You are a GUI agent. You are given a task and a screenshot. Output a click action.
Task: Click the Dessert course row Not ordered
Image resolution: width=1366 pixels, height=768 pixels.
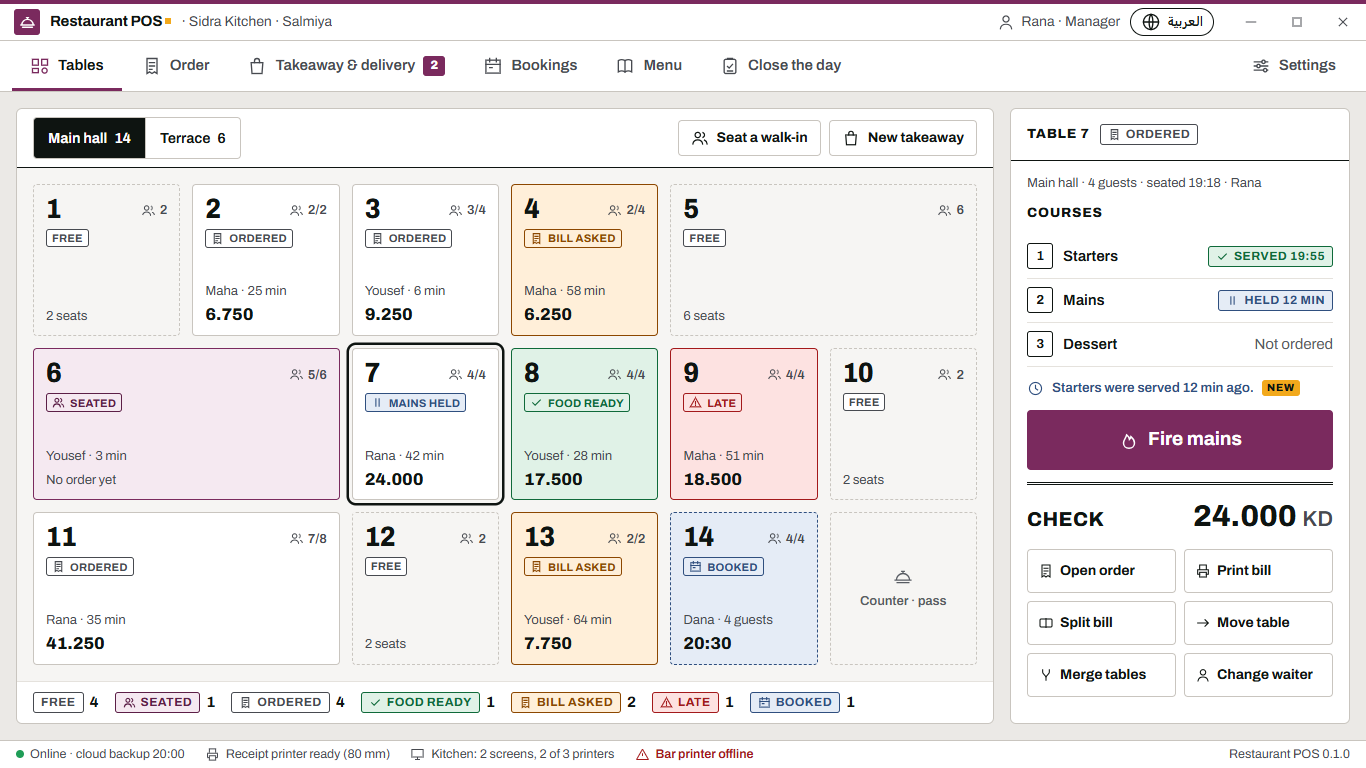pyautogui.click(x=1180, y=344)
